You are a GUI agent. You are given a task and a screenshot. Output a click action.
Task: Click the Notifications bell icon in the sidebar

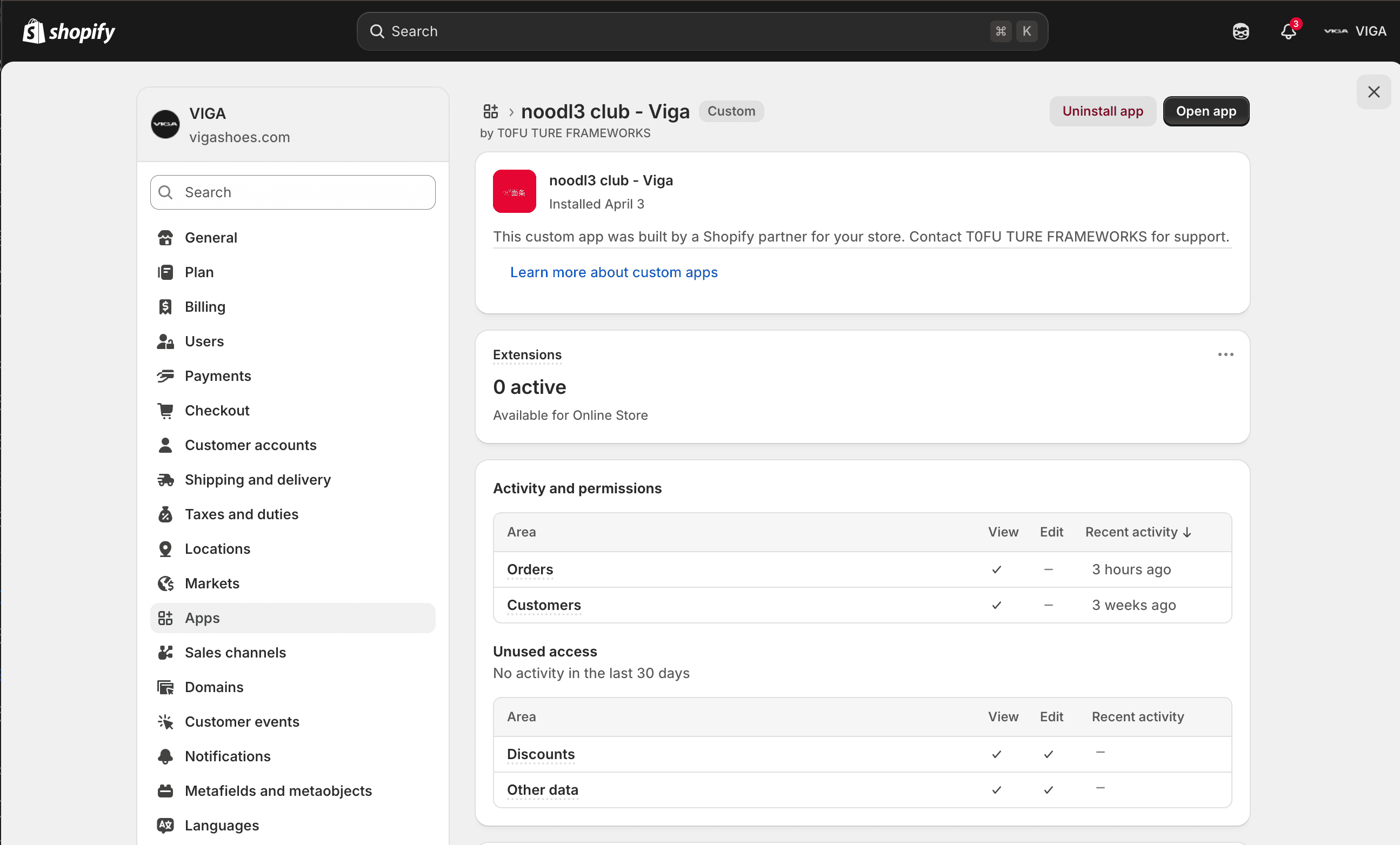(165, 757)
